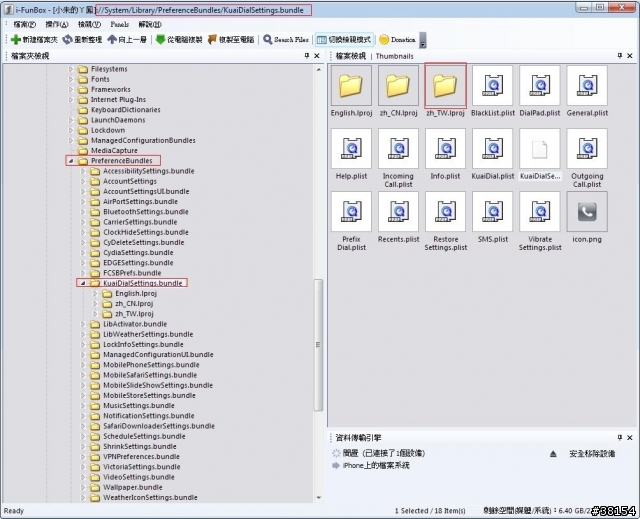Expand the LaunchDaemons folder node
The width and height of the screenshot is (640, 519).
point(71,120)
